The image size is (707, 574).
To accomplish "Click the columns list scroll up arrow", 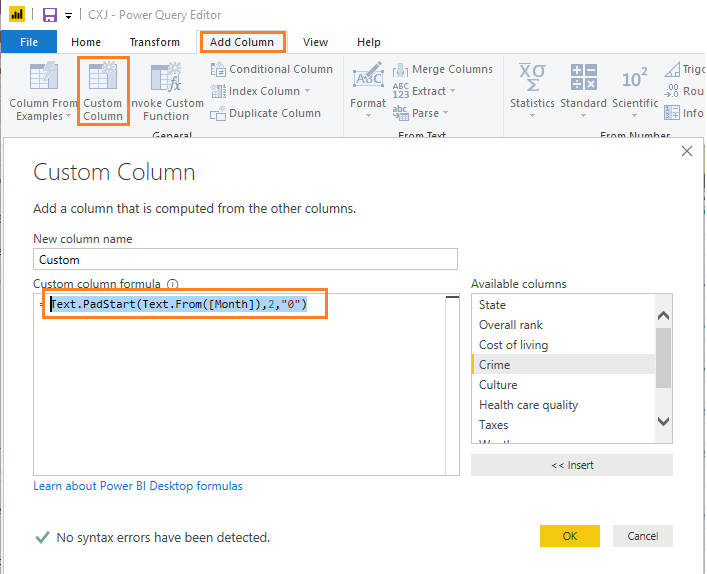I will (x=663, y=315).
